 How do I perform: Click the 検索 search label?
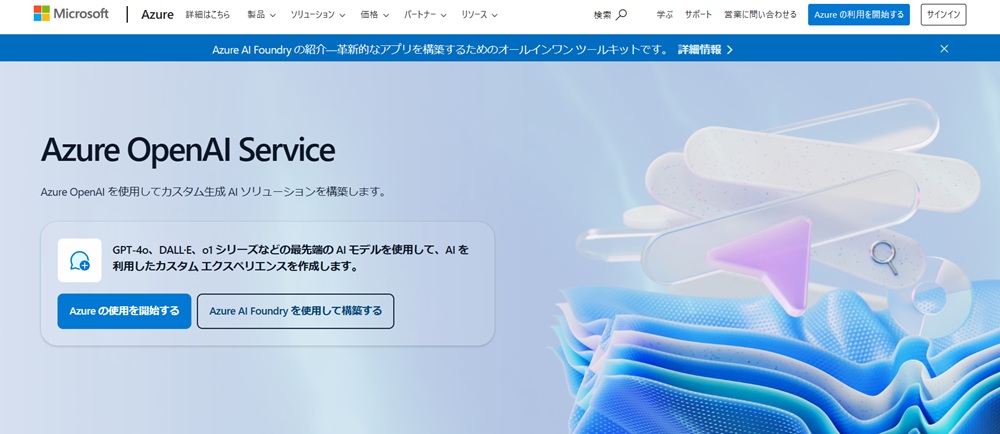(x=602, y=15)
